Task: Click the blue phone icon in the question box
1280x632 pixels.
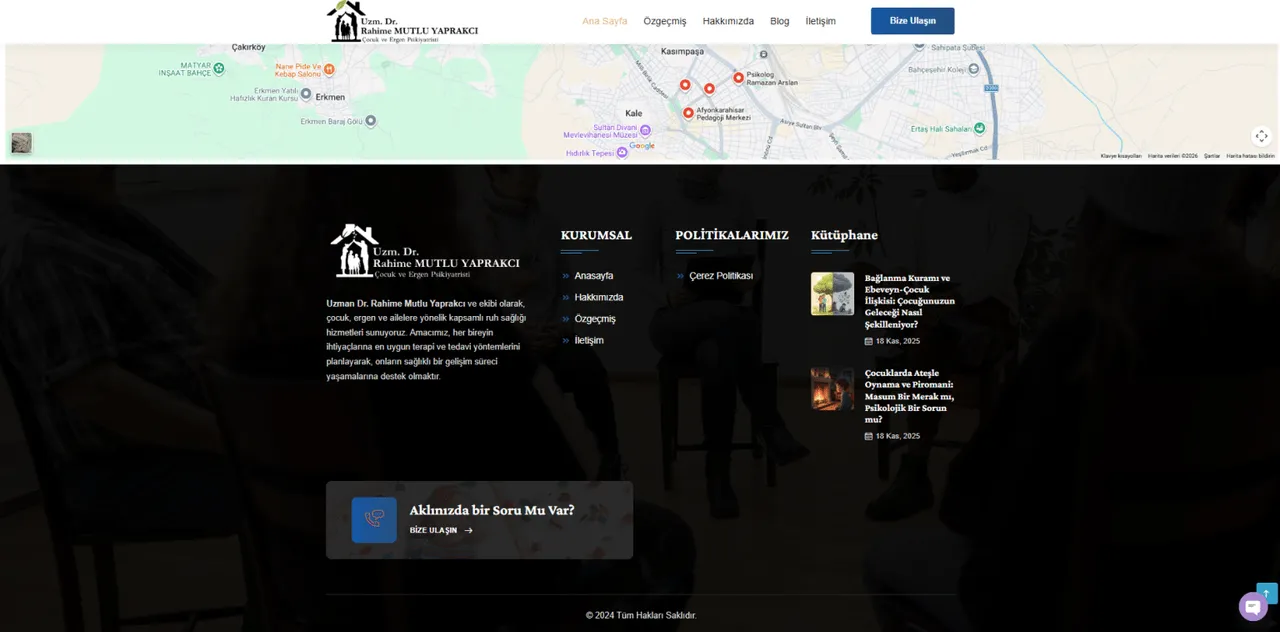Action: (374, 520)
